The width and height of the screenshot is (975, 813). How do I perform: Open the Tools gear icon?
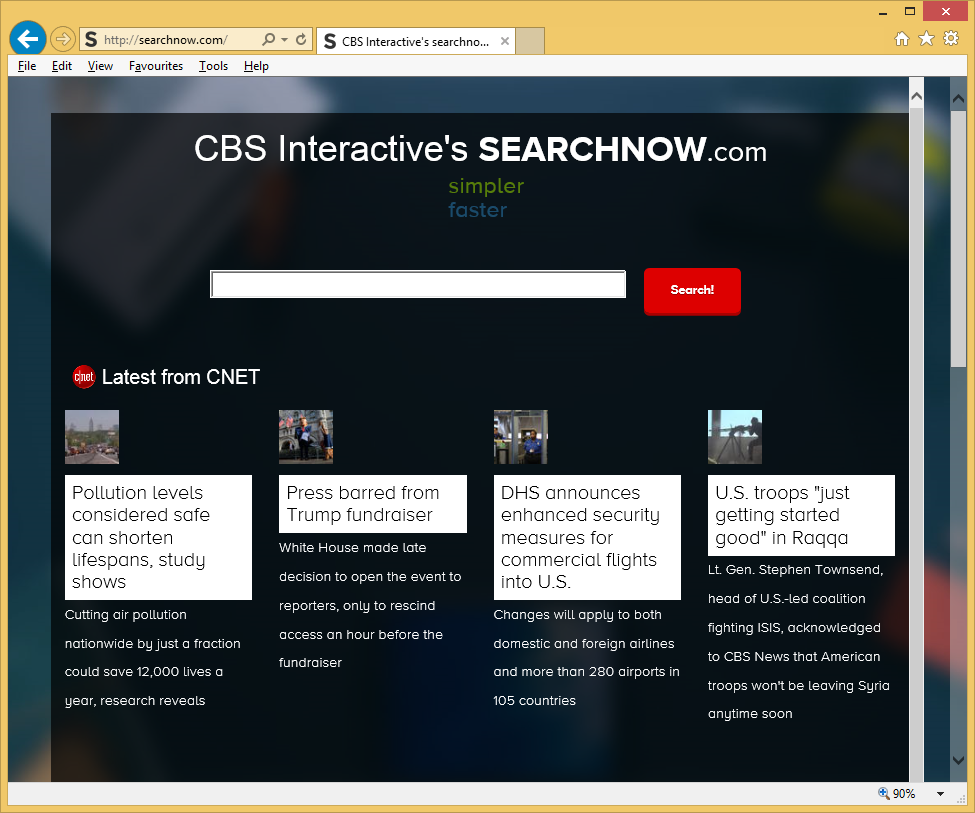[951, 39]
